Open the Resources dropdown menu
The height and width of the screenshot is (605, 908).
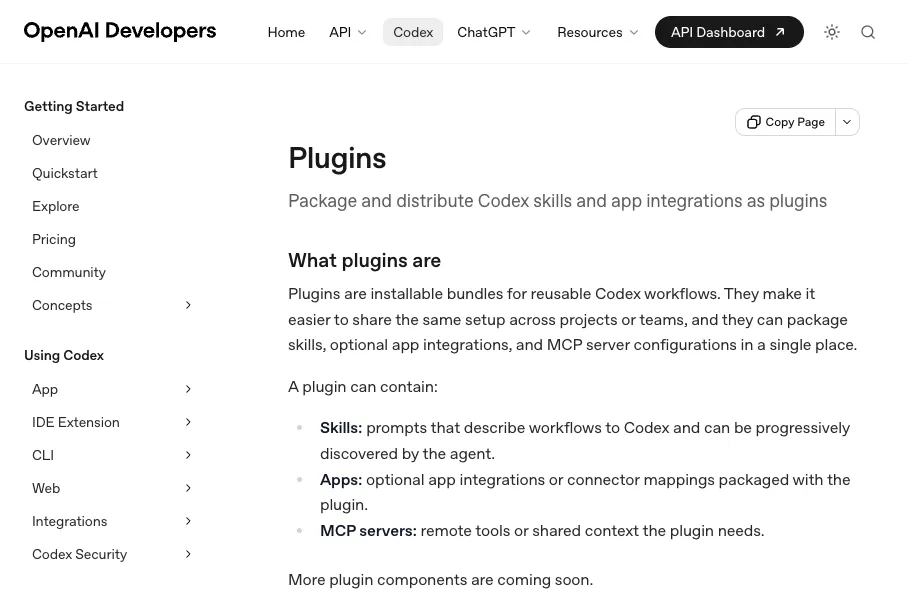(590, 32)
